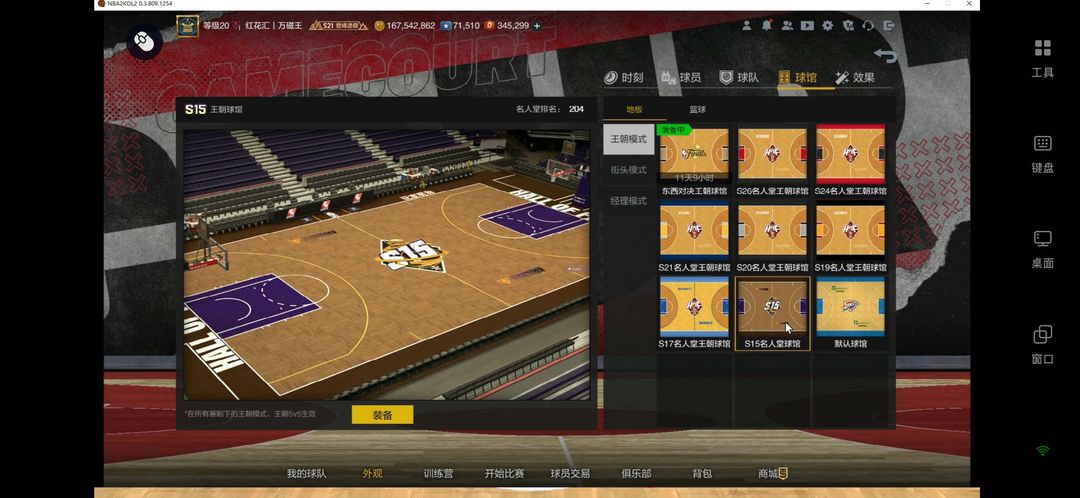This screenshot has width=1080, height=498.
Task: Click the plus icon beside 345,299 currency
Action: point(537,26)
